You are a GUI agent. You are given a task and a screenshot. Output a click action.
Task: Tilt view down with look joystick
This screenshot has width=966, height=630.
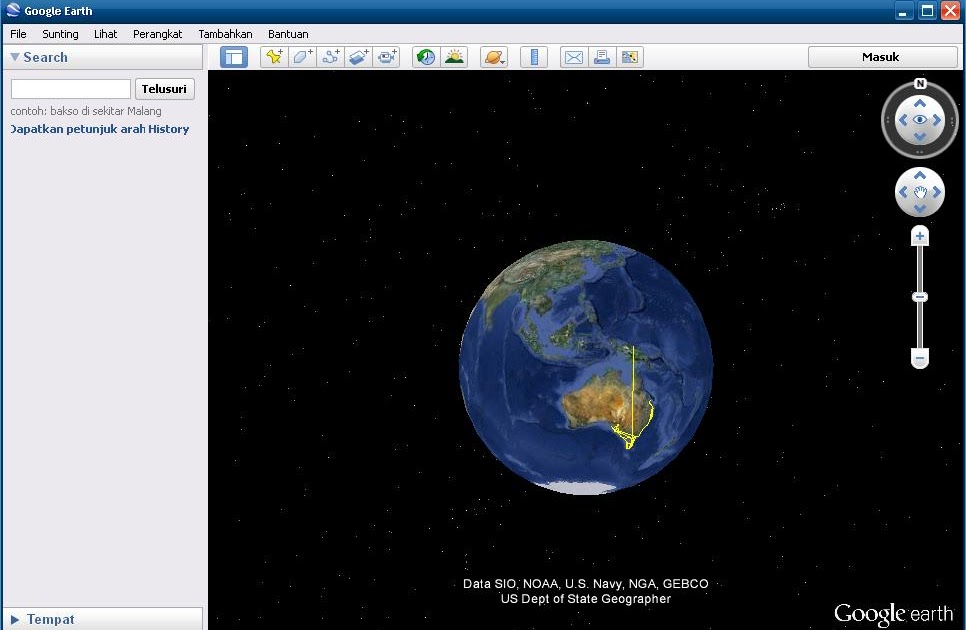tap(920, 137)
